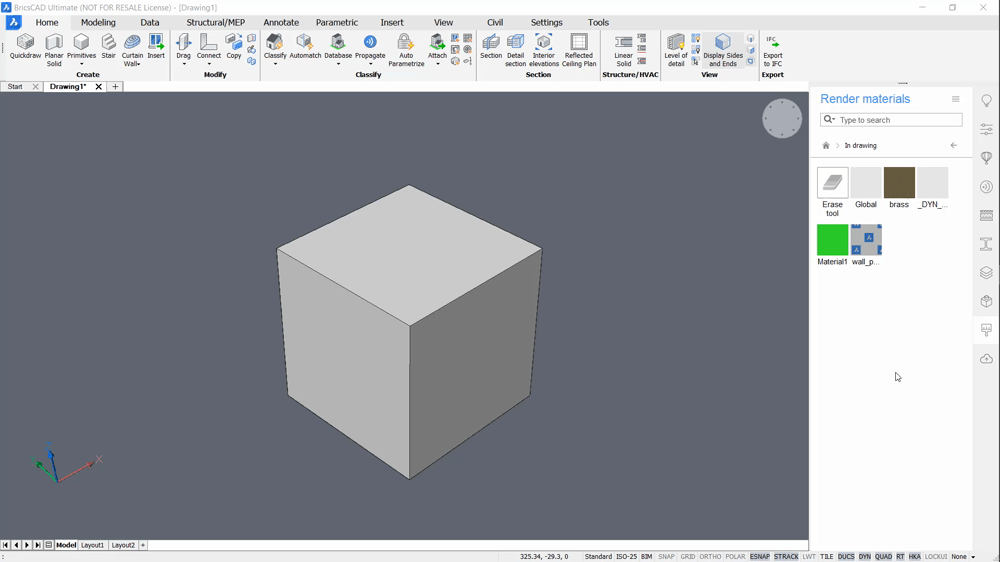Click the Standard text style field
This screenshot has width=1000, height=562.
(598, 556)
